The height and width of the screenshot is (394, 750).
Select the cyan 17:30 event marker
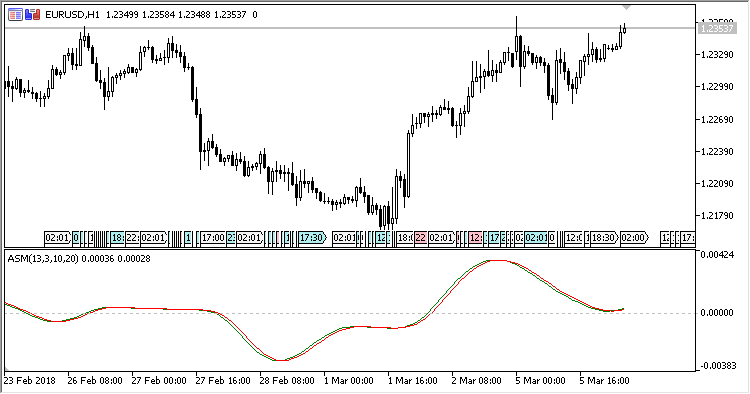tap(312, 237)
